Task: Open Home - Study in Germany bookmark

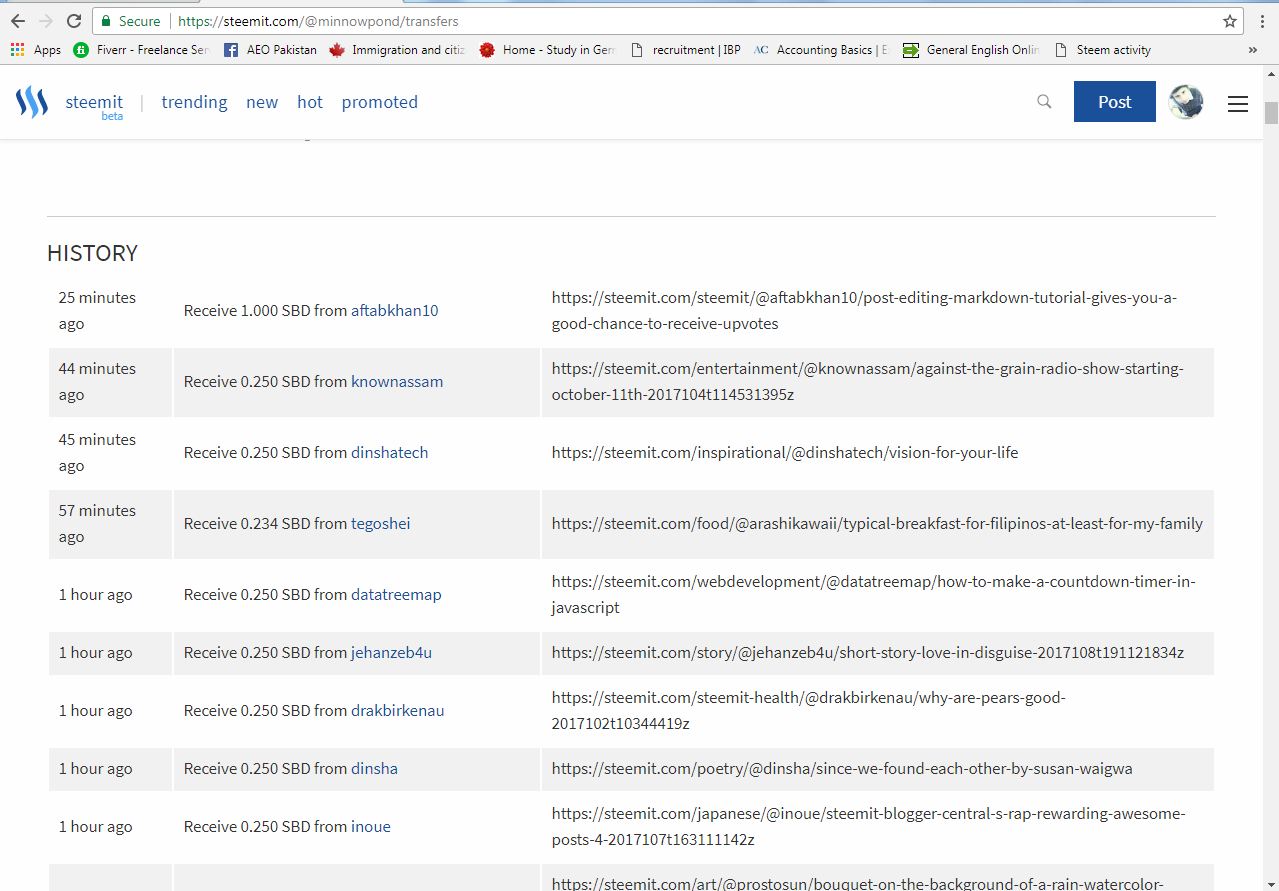Action: [x=547, y=50]
